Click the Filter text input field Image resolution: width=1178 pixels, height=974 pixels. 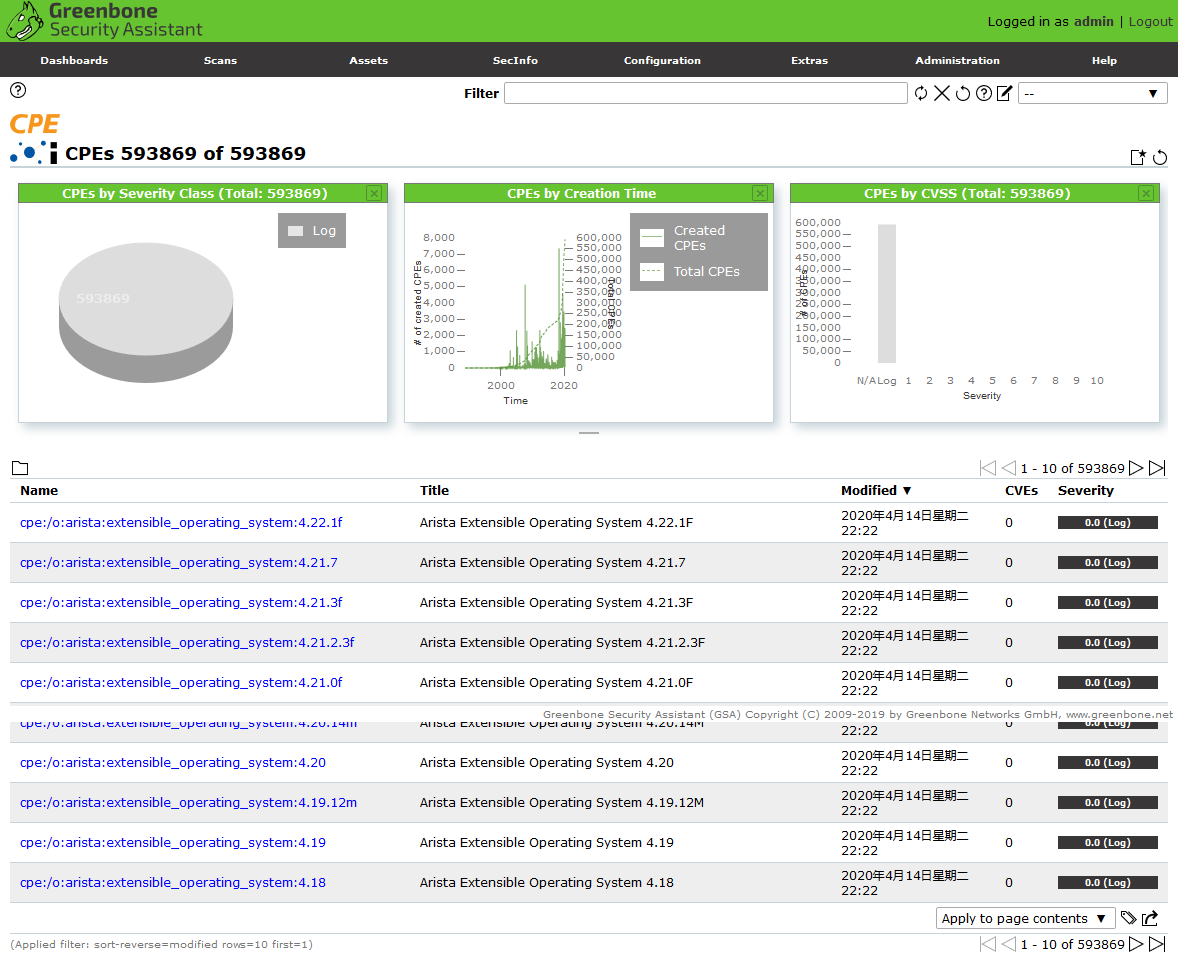pyautogui.click(x=705, y=93)
